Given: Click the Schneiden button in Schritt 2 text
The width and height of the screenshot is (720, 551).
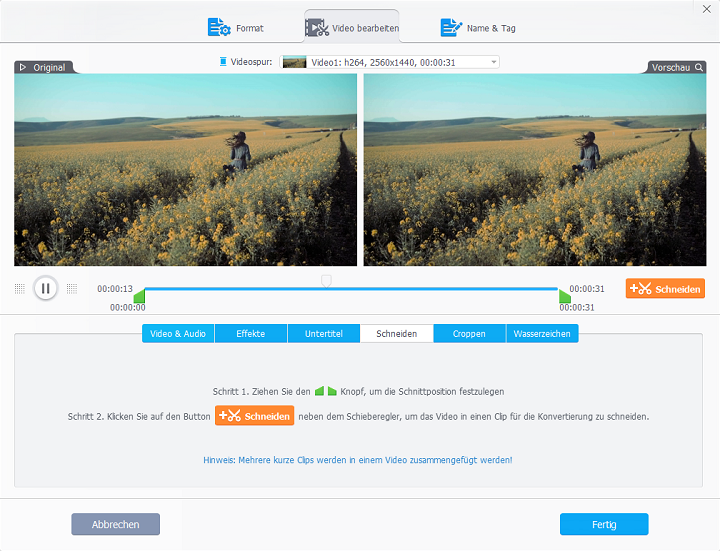Looking at the screenshot, I should [254, 416].
